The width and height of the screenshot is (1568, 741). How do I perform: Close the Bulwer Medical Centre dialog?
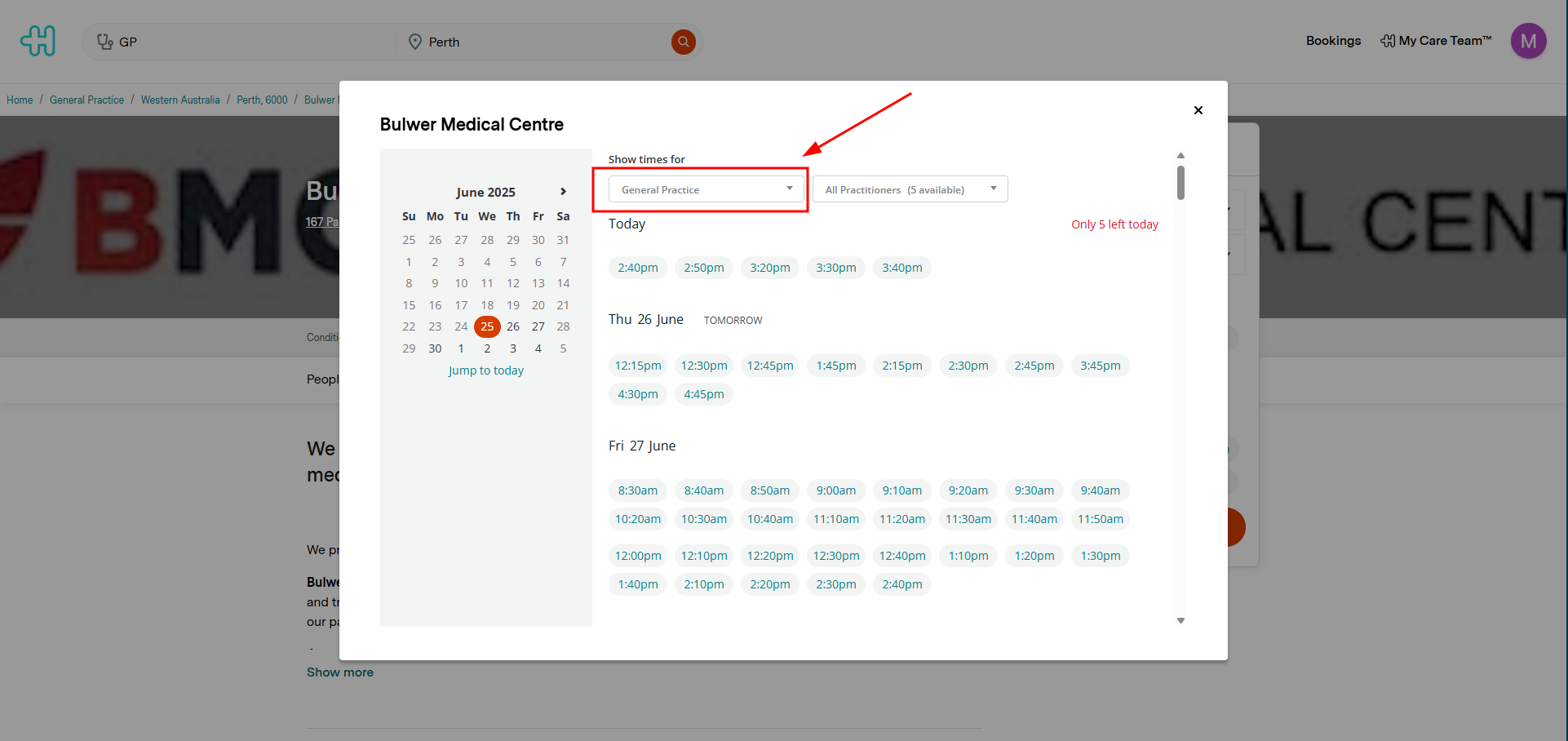tap(1198, 110)
